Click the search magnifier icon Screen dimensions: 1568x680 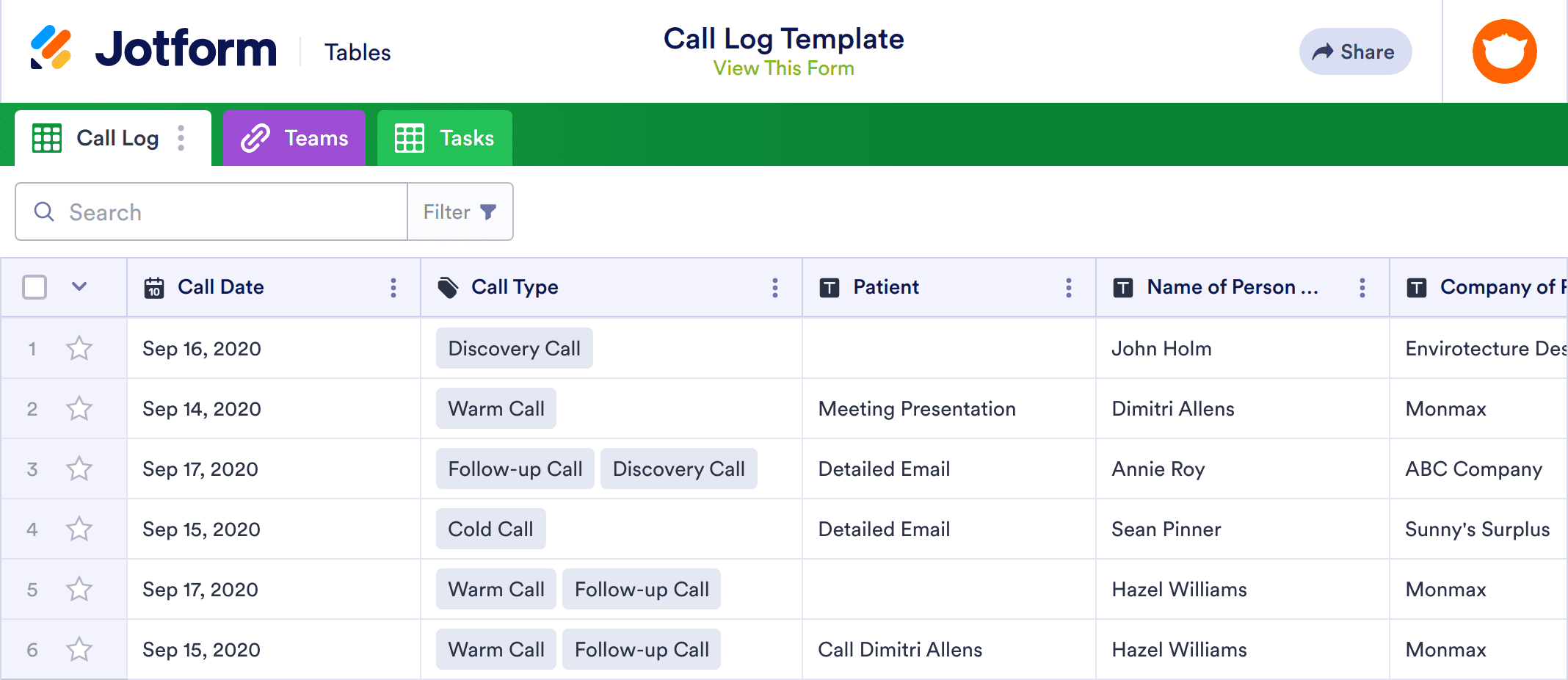coord(44,211)
